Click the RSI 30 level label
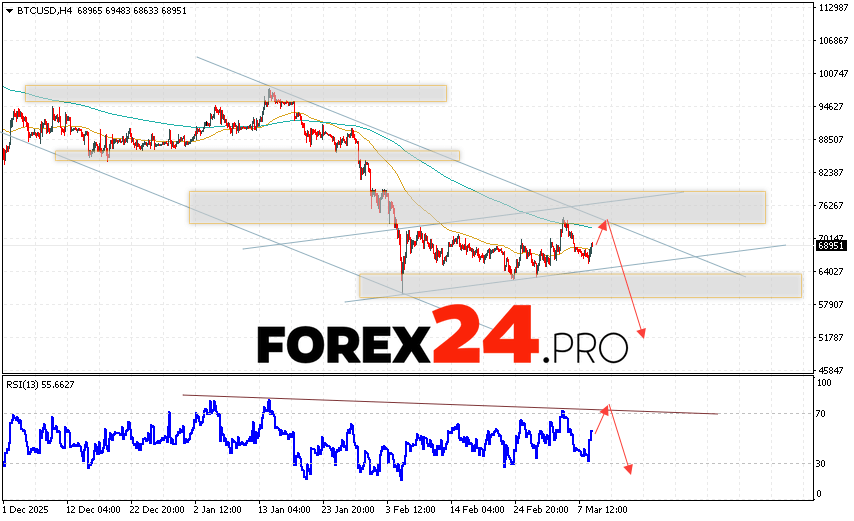Screen dimensions: 854x521 tap(824, 463)
